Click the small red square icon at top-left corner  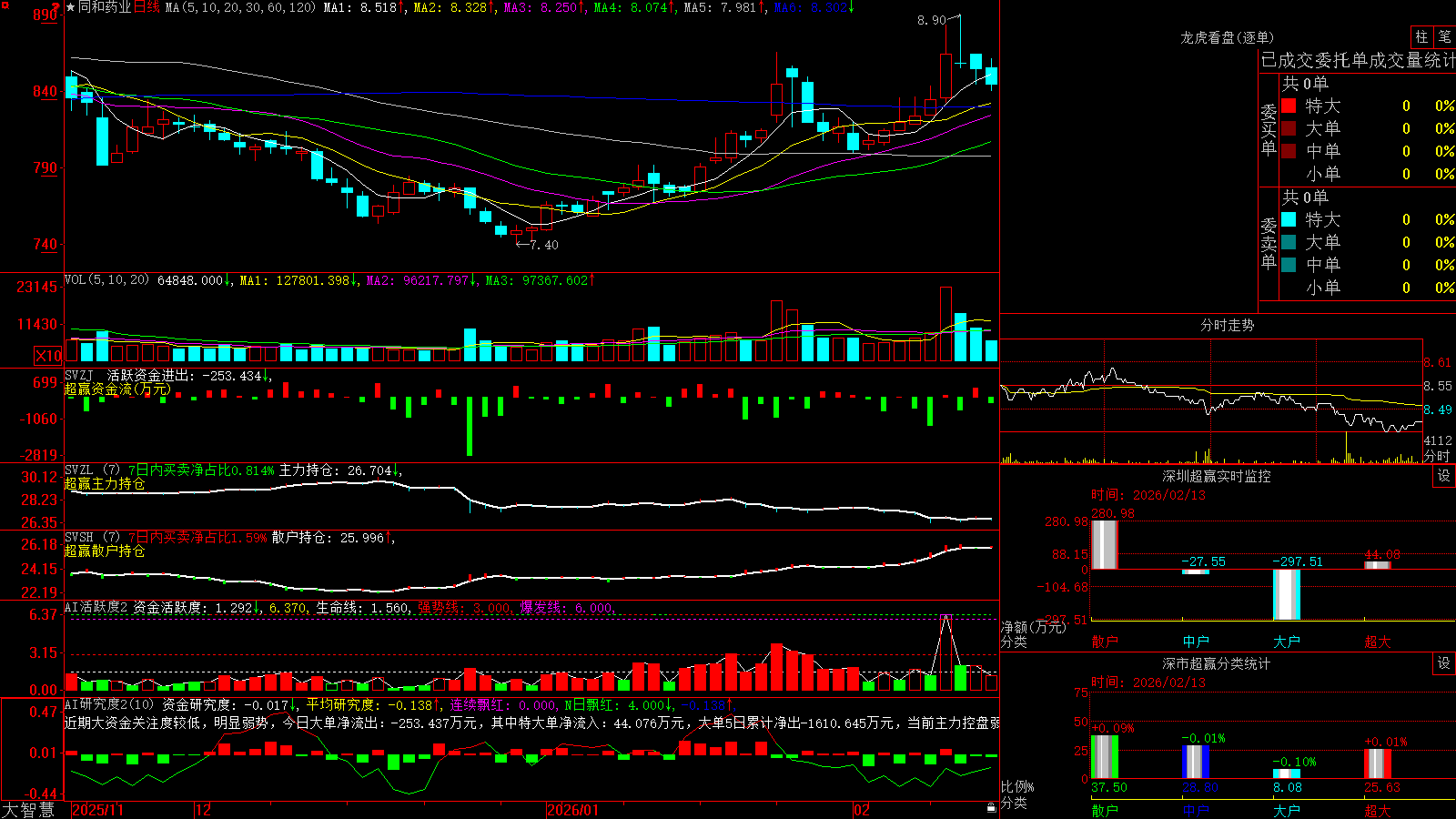pyautogui.click(x=5, y=5)
